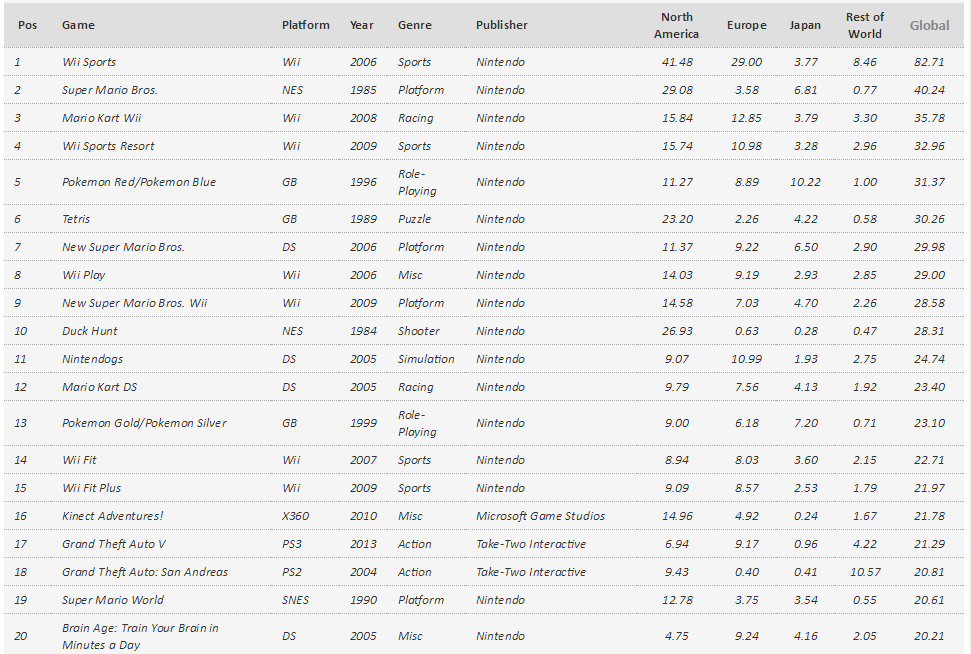971x654 pixels.
Task: Select the Puzzle genre cell
Action: coord(414,219)
